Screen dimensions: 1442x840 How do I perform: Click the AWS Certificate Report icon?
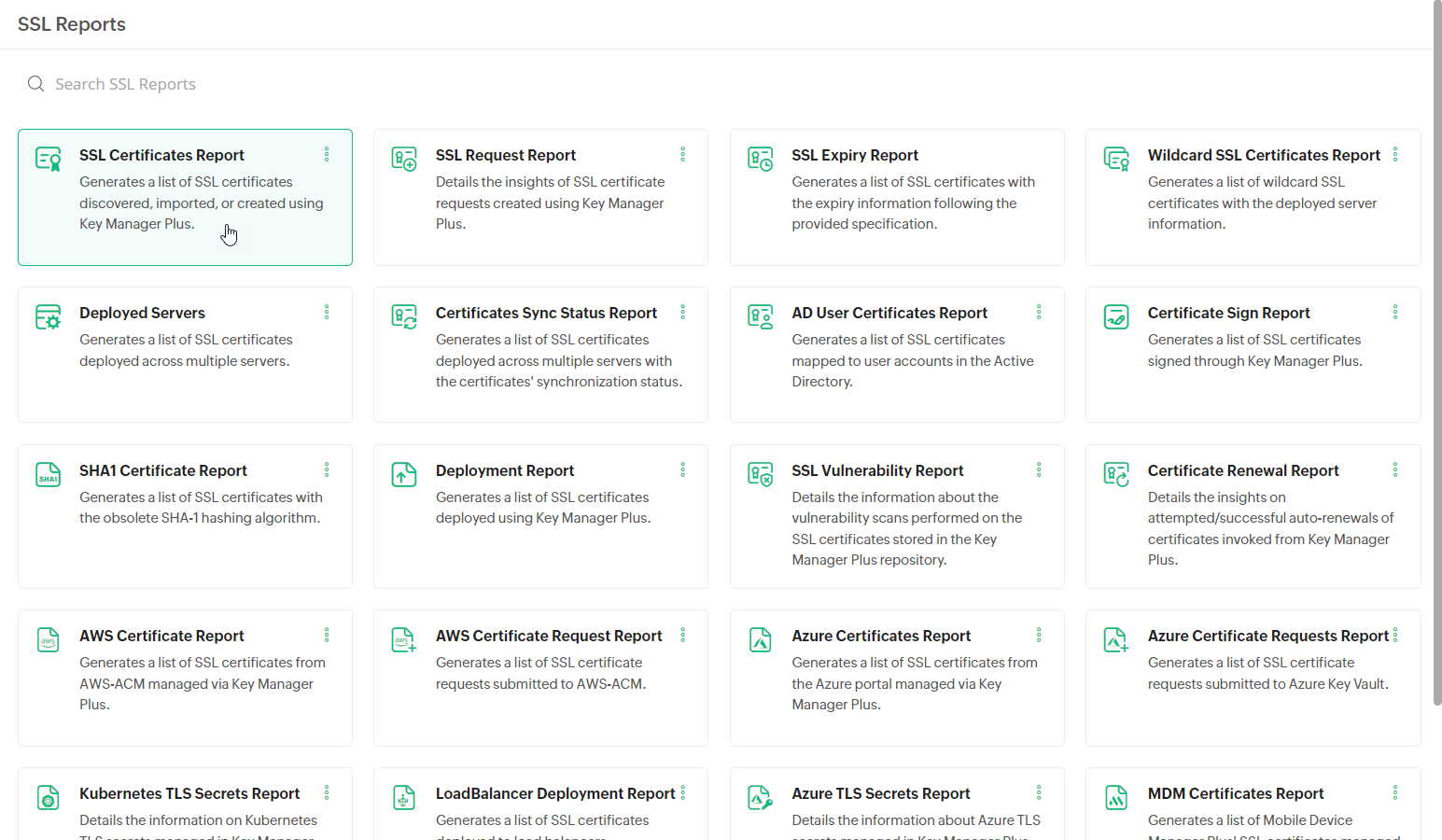click(49, 639)
